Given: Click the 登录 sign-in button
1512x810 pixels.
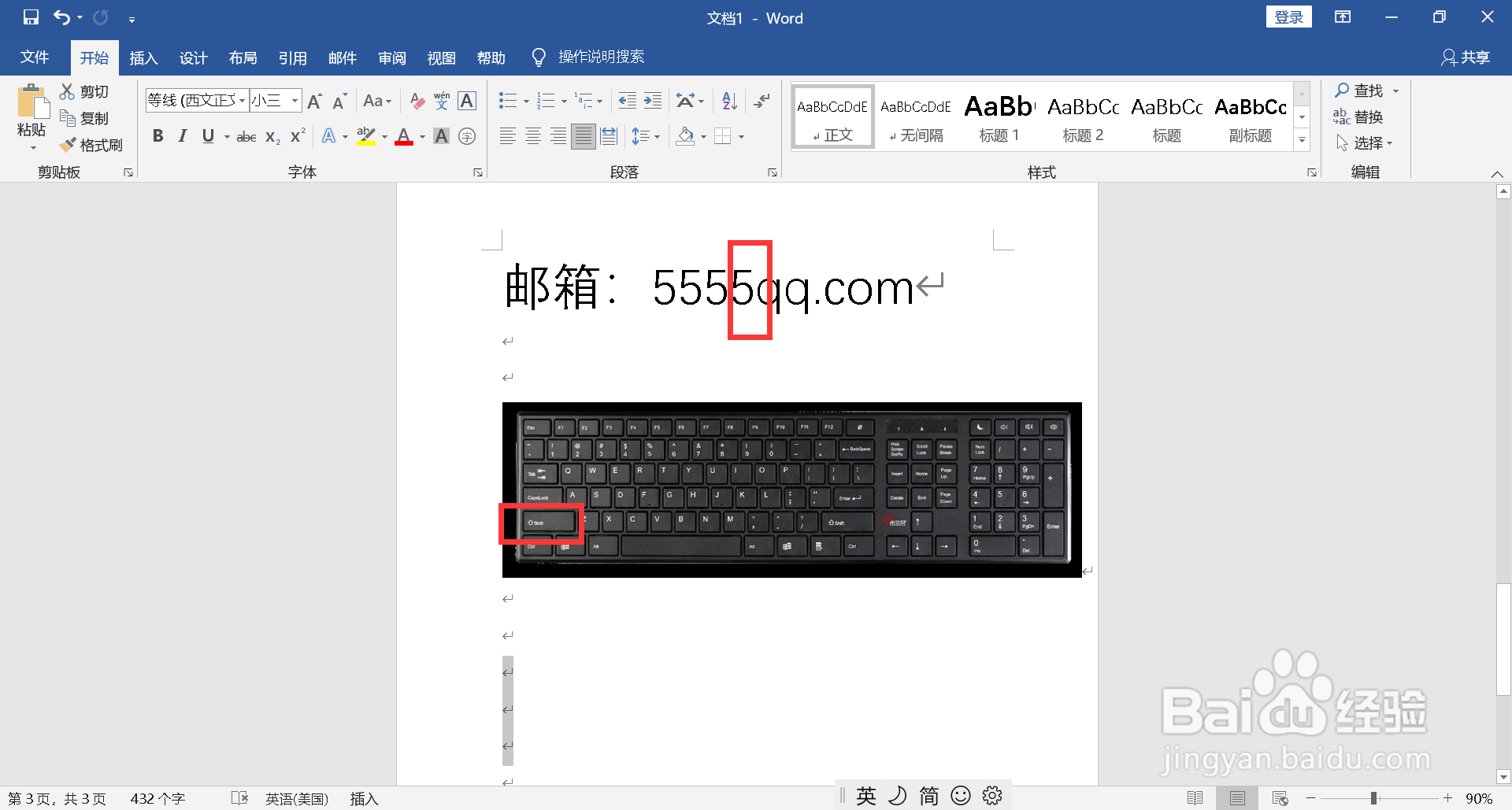Looking at the screenshot, I should [x=1288, y=17].
